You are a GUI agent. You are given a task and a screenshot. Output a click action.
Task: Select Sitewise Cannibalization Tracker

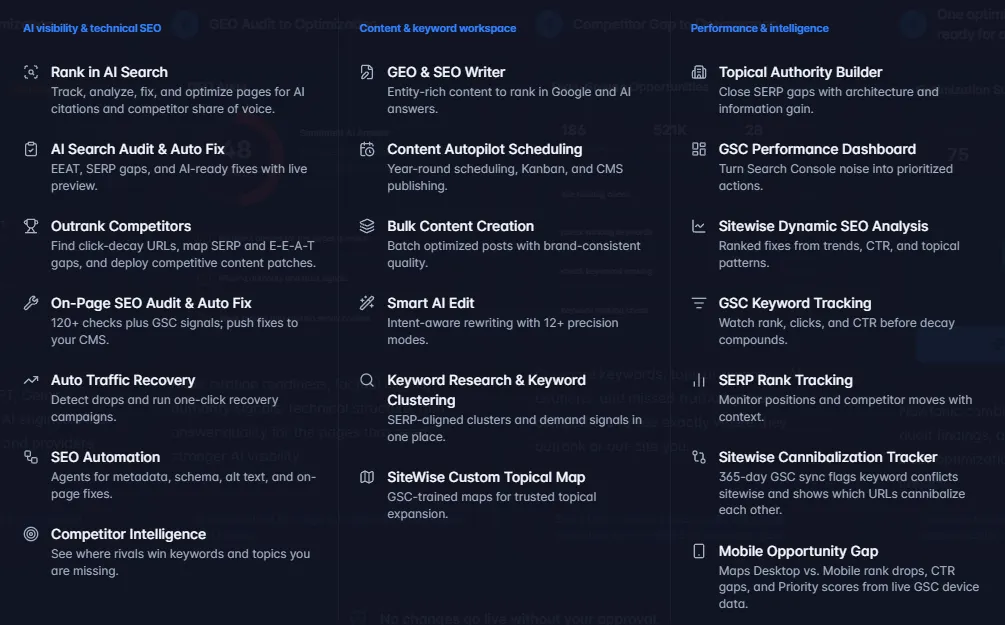click(828, 457)
